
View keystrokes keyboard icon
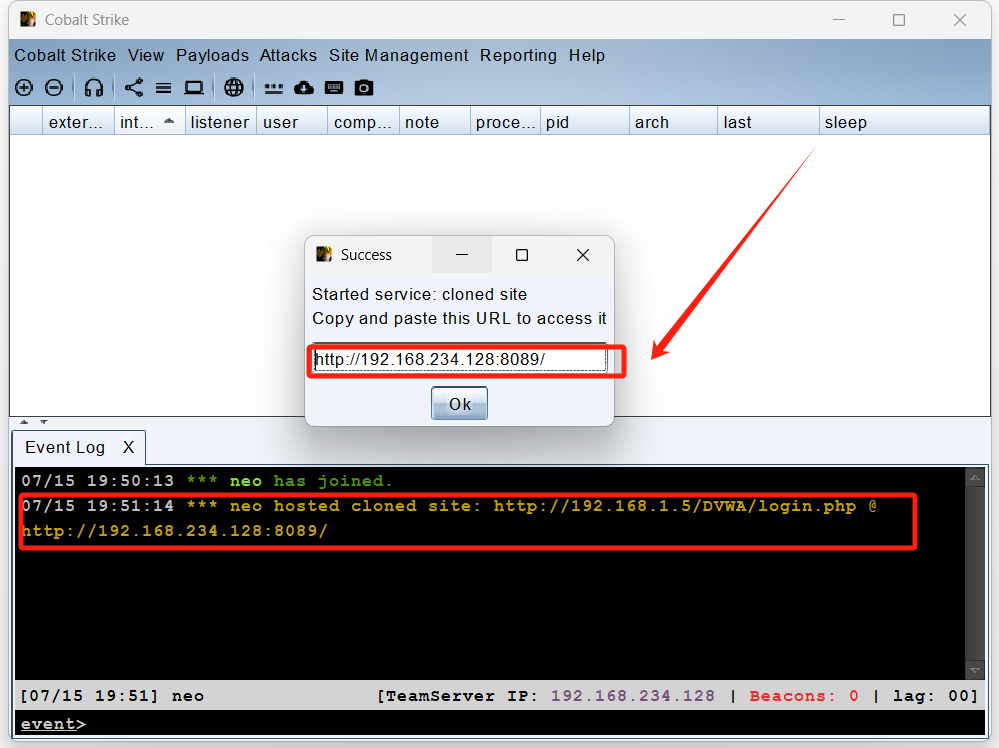click(x=334, y=88)
